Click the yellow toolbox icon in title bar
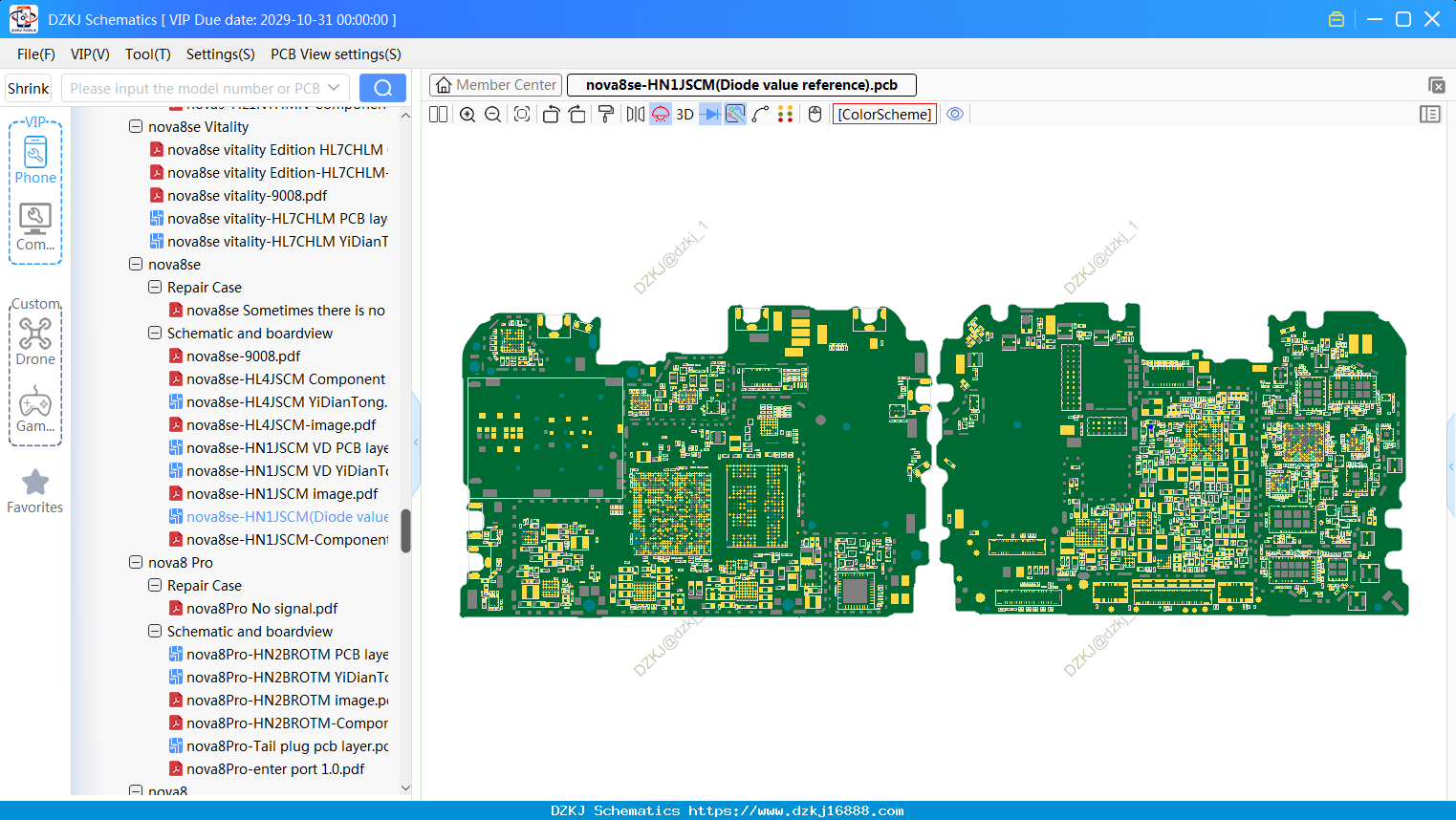1456x820 pixels. 1336,19
